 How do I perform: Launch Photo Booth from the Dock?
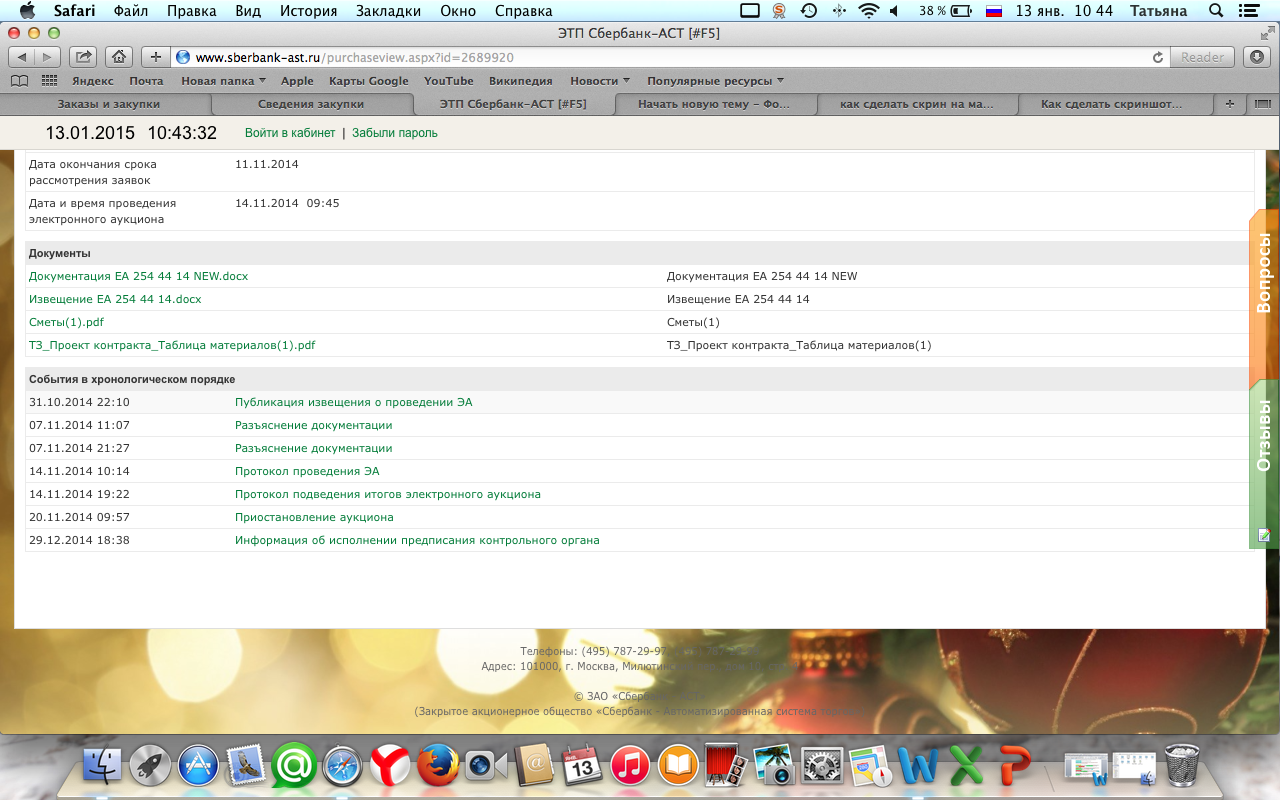pos(727,767)
